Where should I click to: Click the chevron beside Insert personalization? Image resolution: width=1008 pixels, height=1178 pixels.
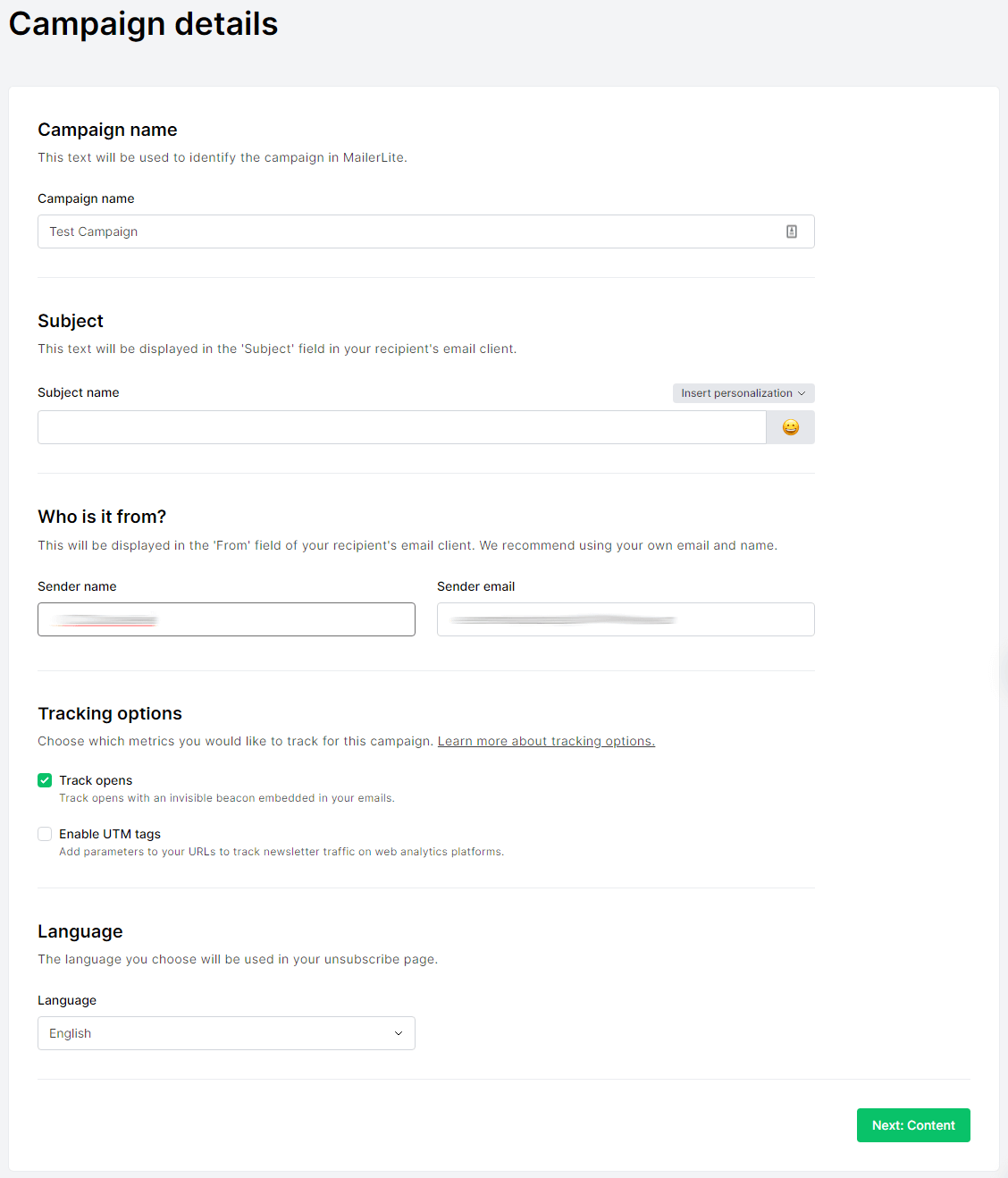click(x=802, y=393)
